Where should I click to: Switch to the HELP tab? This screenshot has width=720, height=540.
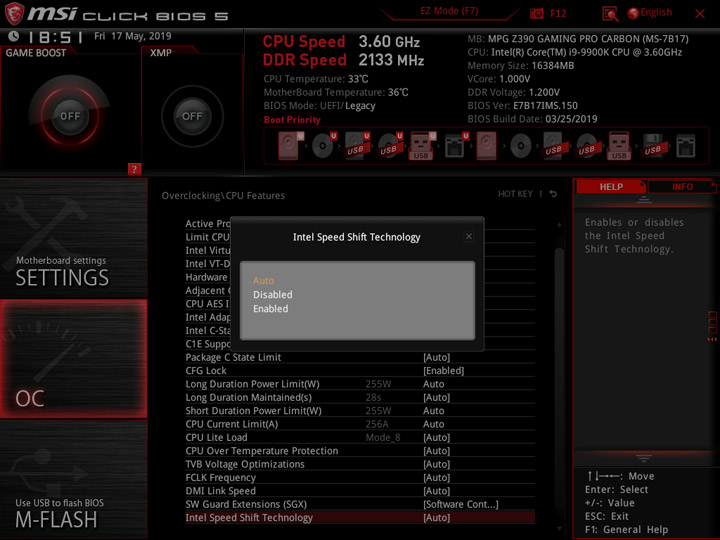pyautogui.click(x=611, y=186)
